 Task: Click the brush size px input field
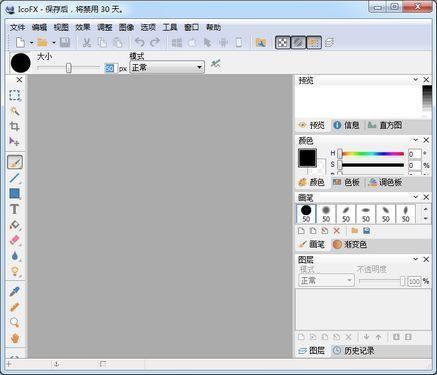110,68
